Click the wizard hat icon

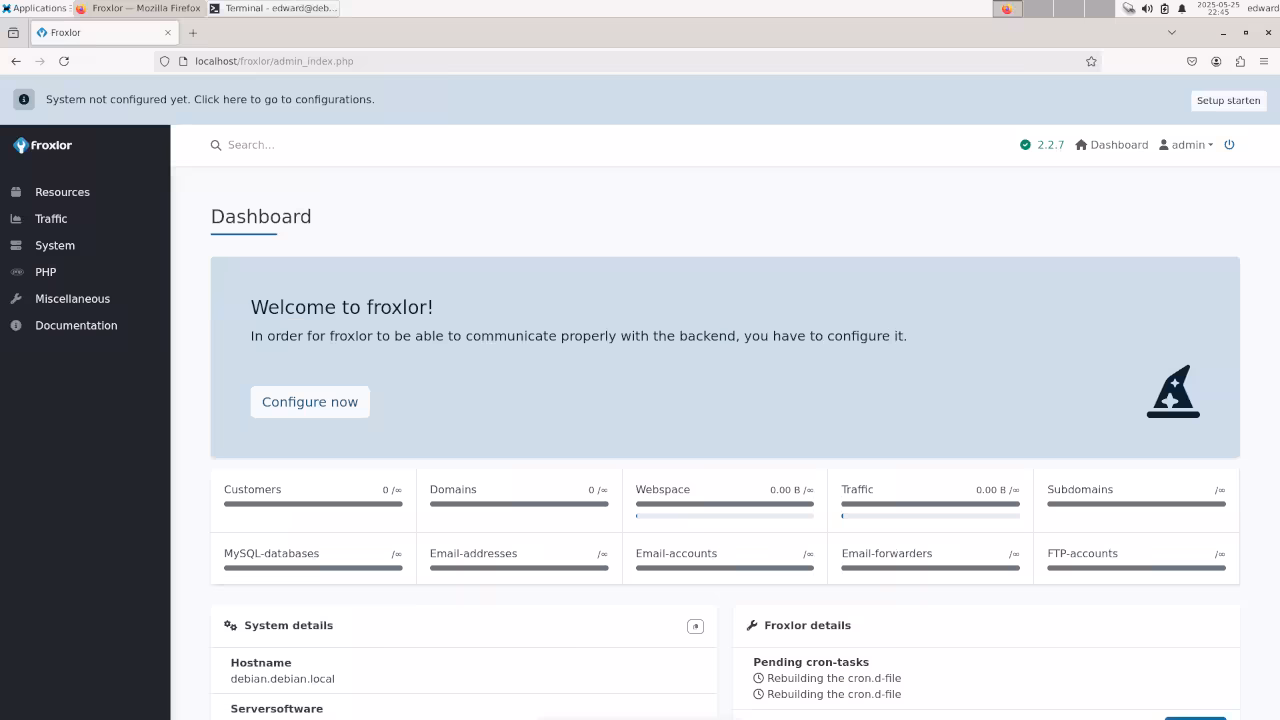click(1173, 392)
